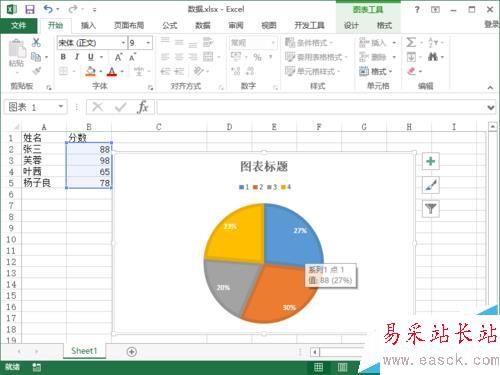Image resolution: width=500 pixels, height=375 pixels.
Task: Open the borders dropdown arrow
Action: click(74, 71)
